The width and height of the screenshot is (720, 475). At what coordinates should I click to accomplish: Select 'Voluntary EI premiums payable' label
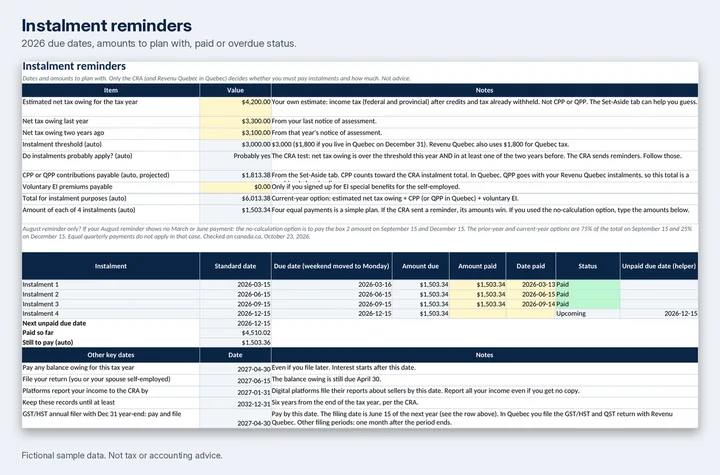[67, 187]
